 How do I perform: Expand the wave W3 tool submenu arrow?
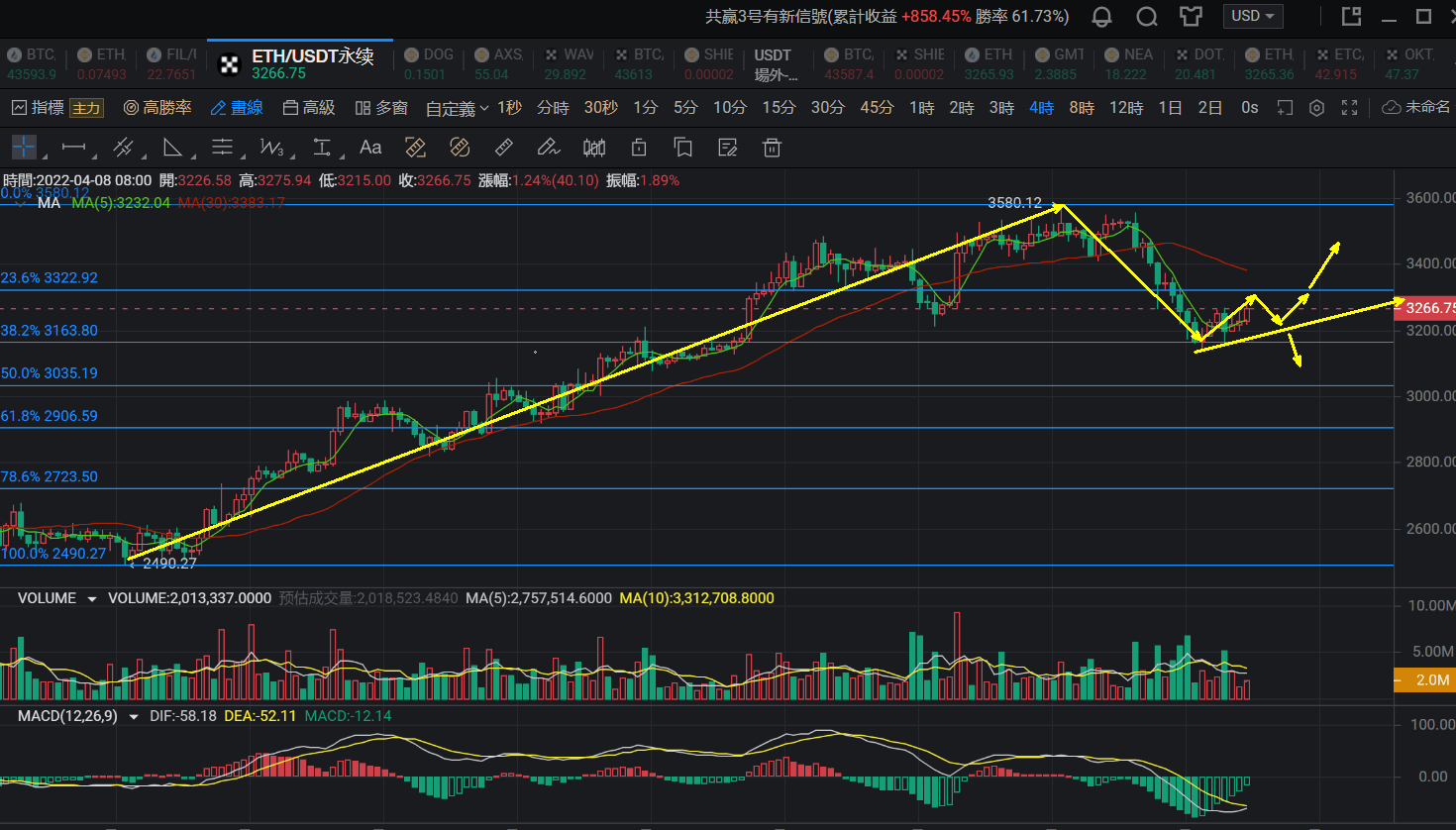pyautogui.click(x=292, y=156)
